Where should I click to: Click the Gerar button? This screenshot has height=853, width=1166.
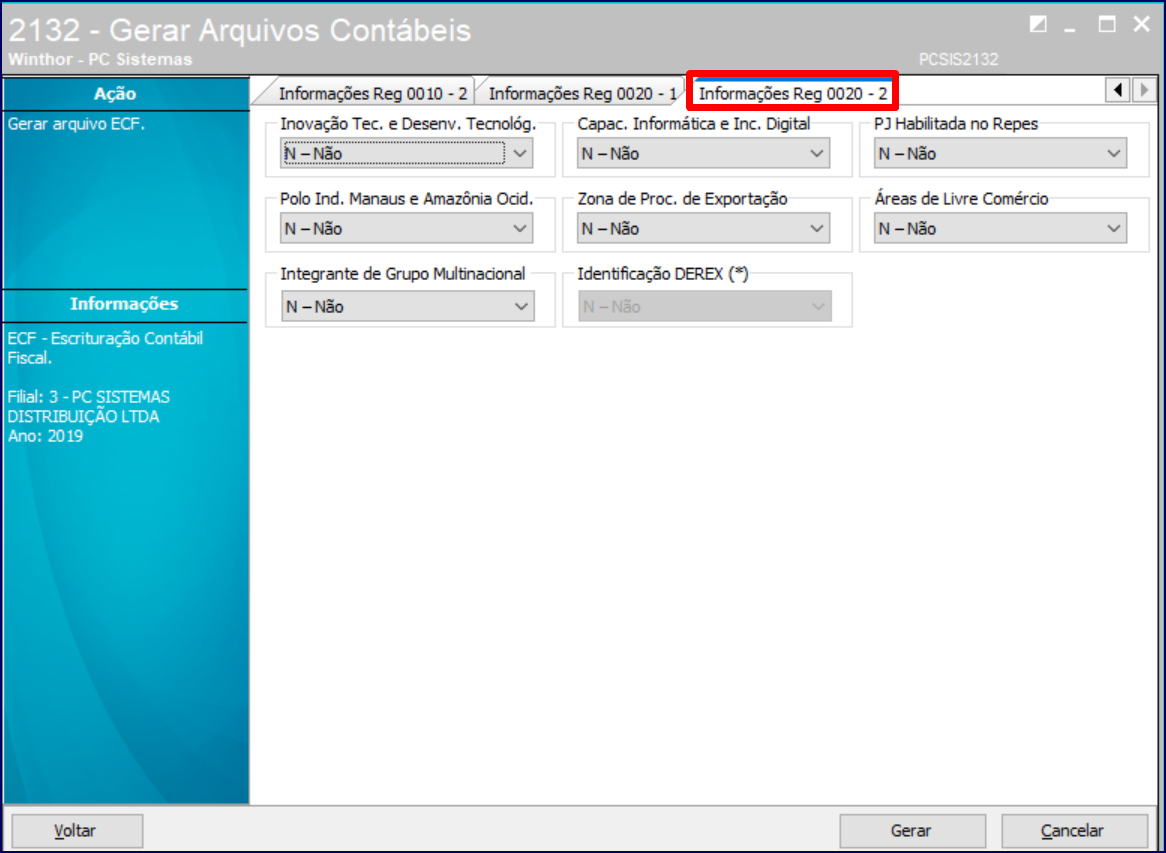click(912, 831)
